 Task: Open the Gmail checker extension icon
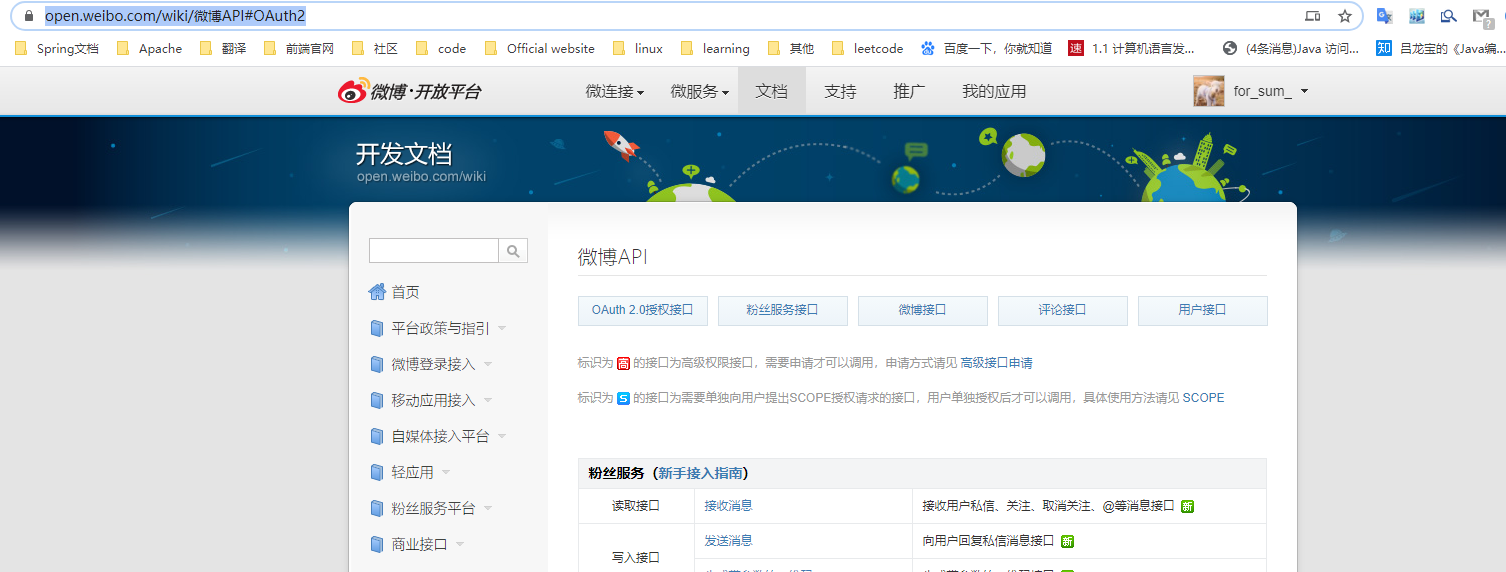[x=1481, y=16]
